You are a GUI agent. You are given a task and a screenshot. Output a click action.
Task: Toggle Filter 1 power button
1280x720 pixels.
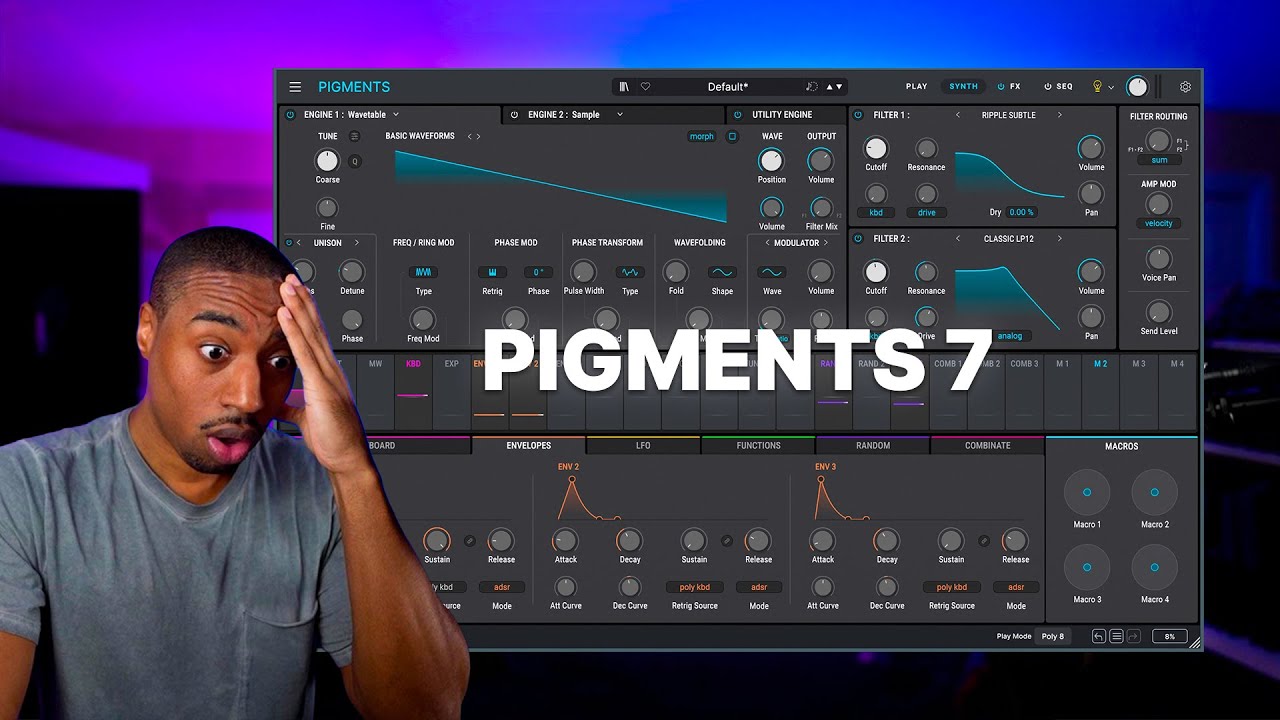tap(858, 115)
